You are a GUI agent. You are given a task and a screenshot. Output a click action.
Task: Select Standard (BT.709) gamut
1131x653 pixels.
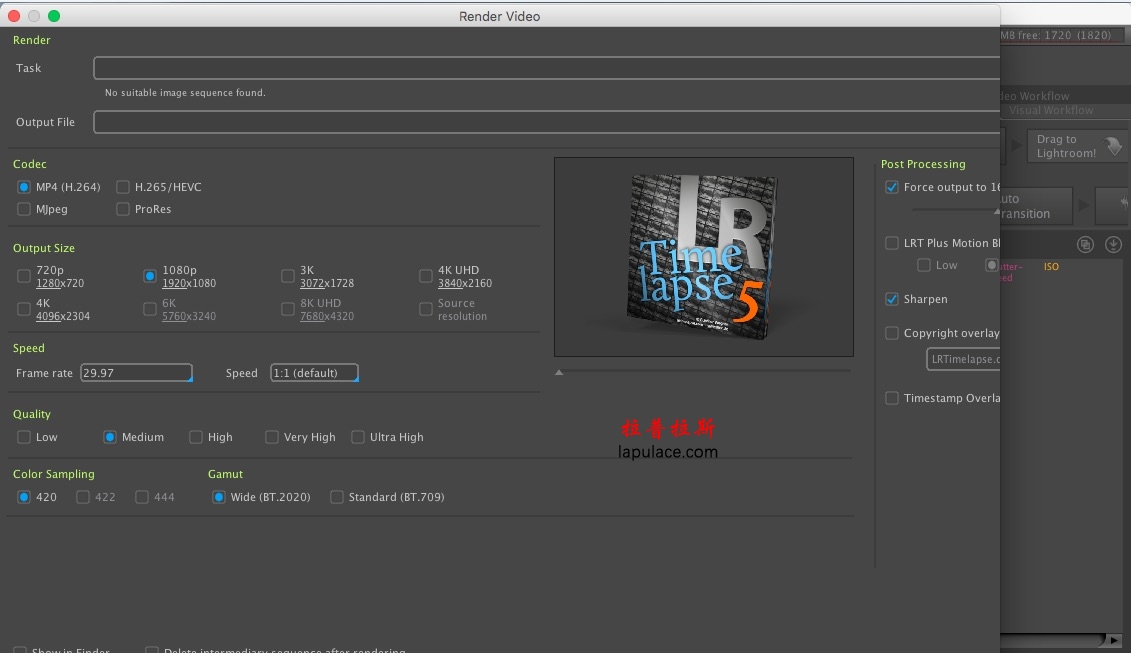tap(337, 497)
